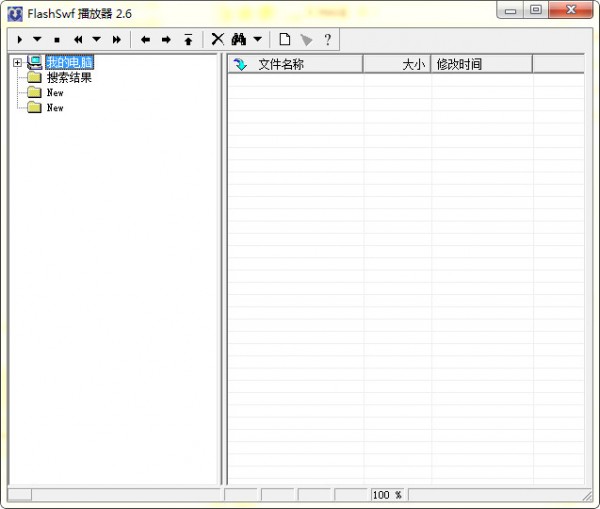
Task: Click the blank page new-document icon
Action: pos(285,39)
